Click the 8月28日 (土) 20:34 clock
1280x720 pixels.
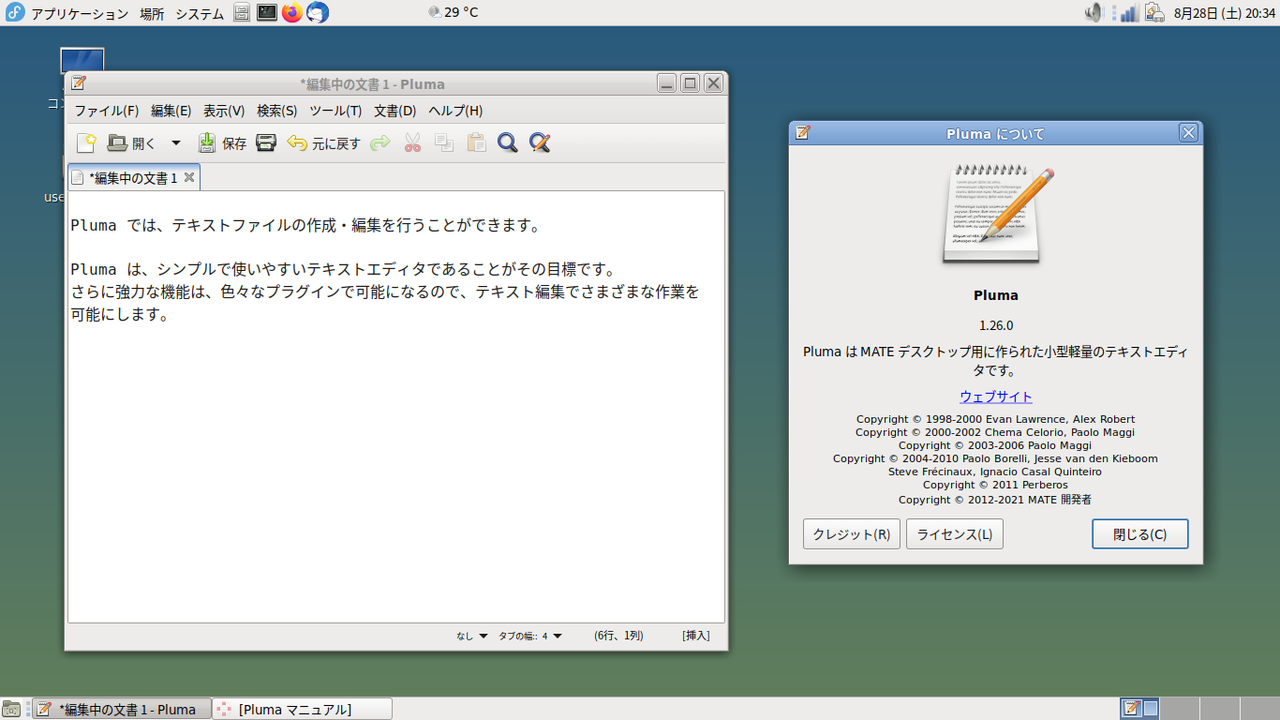1224,13
